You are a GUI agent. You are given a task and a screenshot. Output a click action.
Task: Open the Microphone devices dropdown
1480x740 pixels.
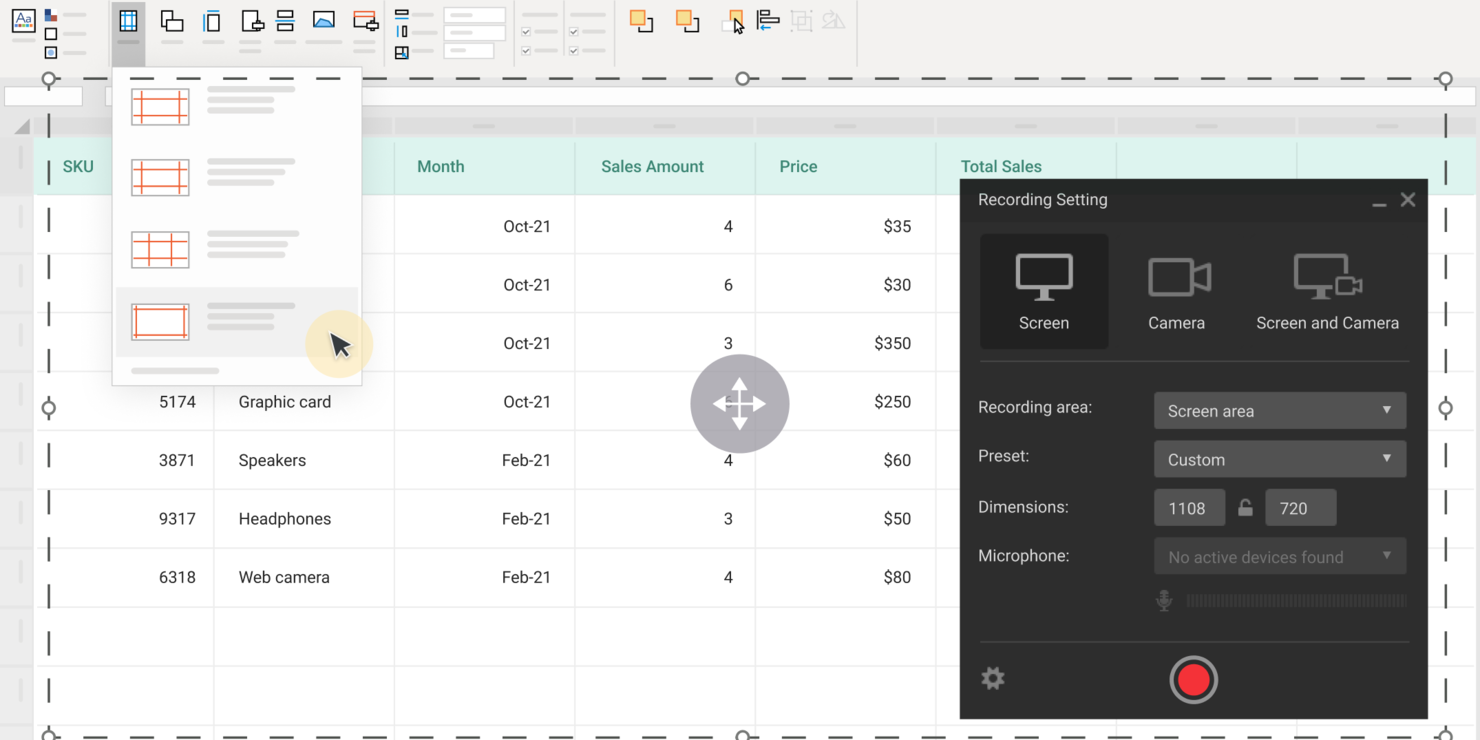point(1280,556)
